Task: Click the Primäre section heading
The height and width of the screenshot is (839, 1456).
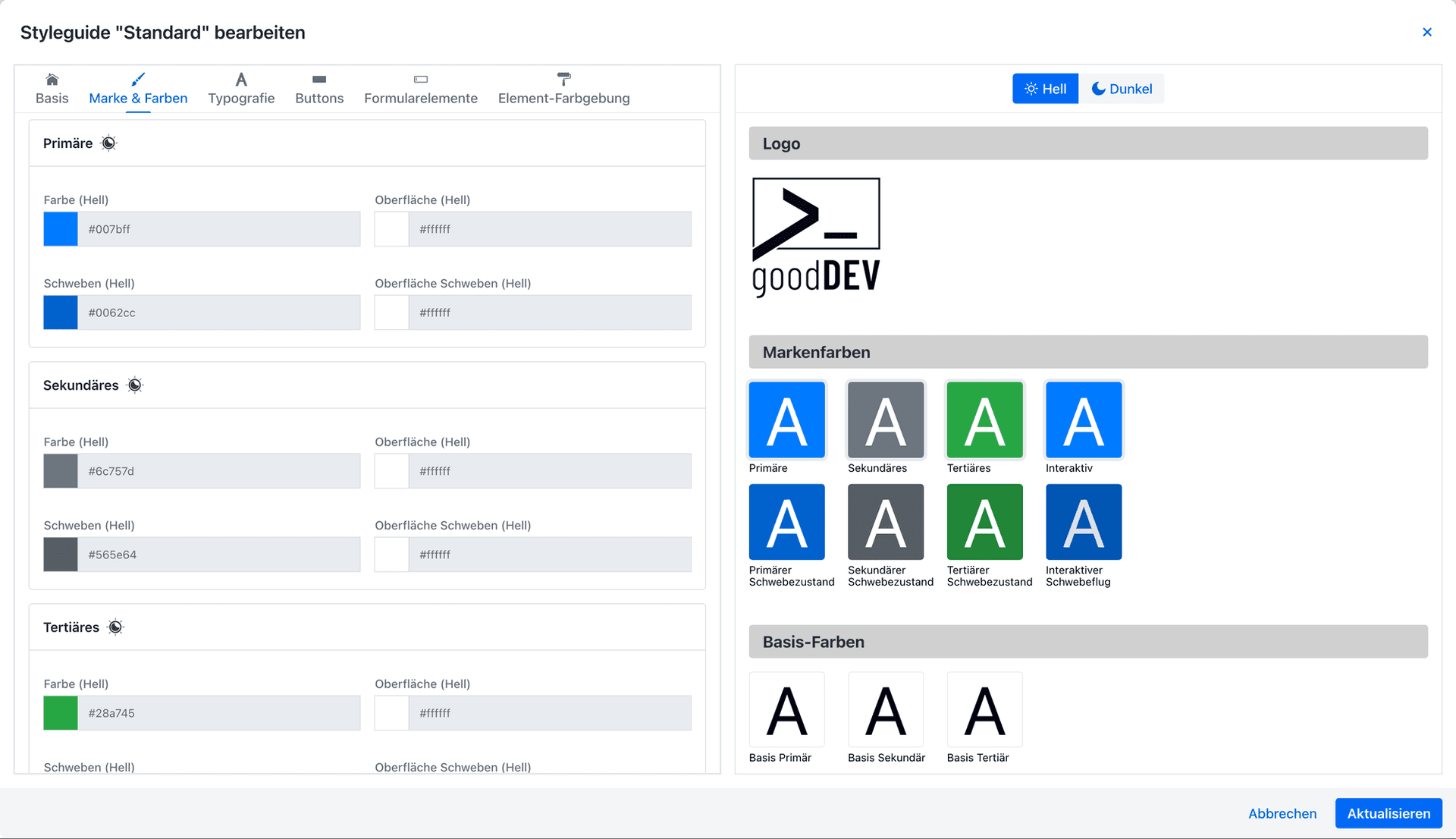Action: [67, 143]
